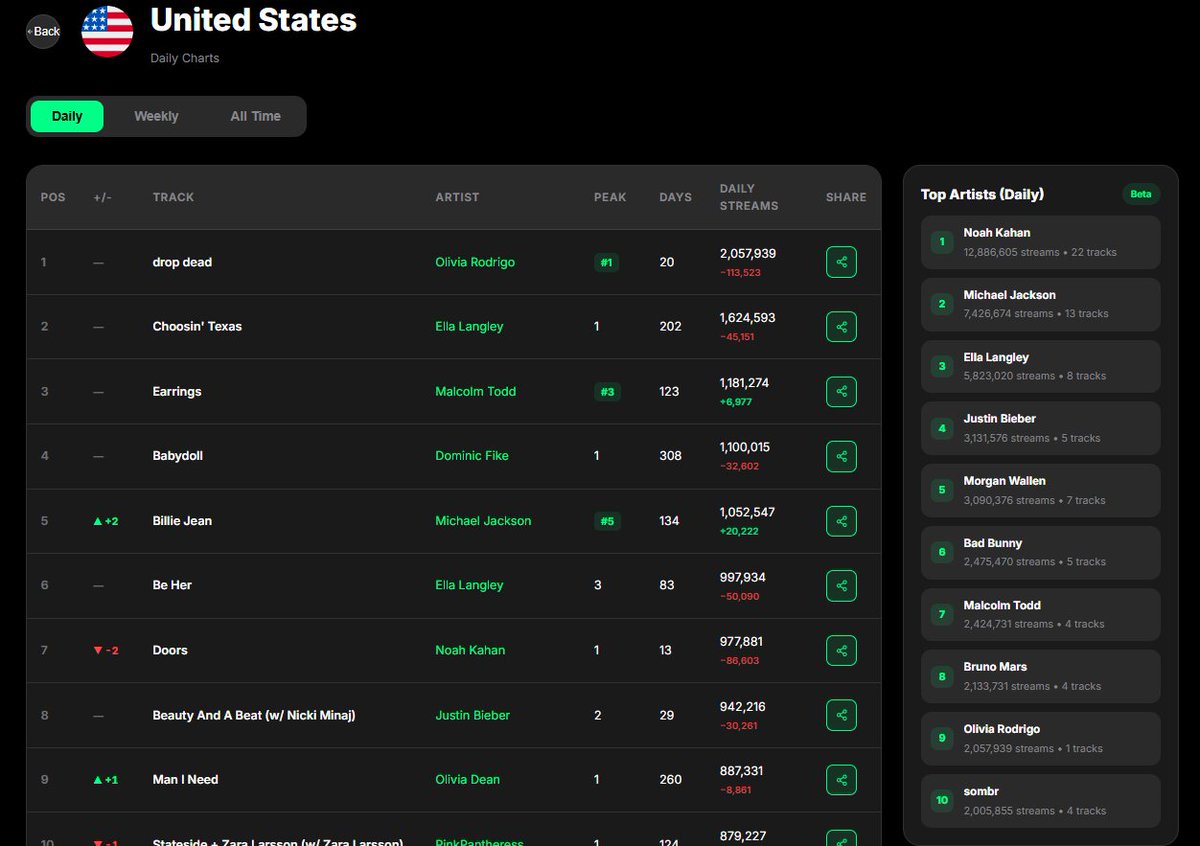Click the Man I Need track title
This screenshot has width=1200, height=846.
[x=185, y=779]
